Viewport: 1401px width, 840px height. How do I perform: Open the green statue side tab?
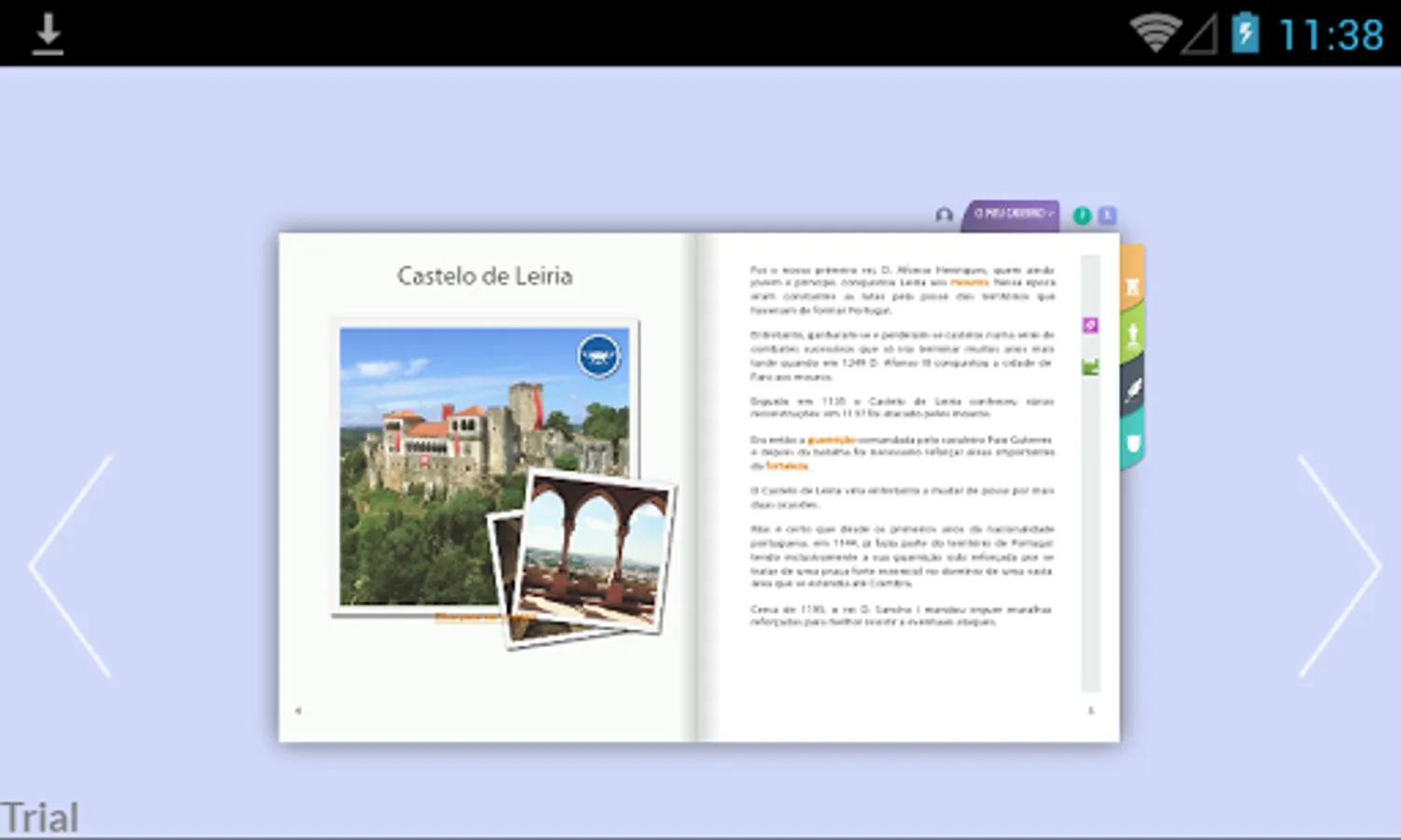[1132, 334]
